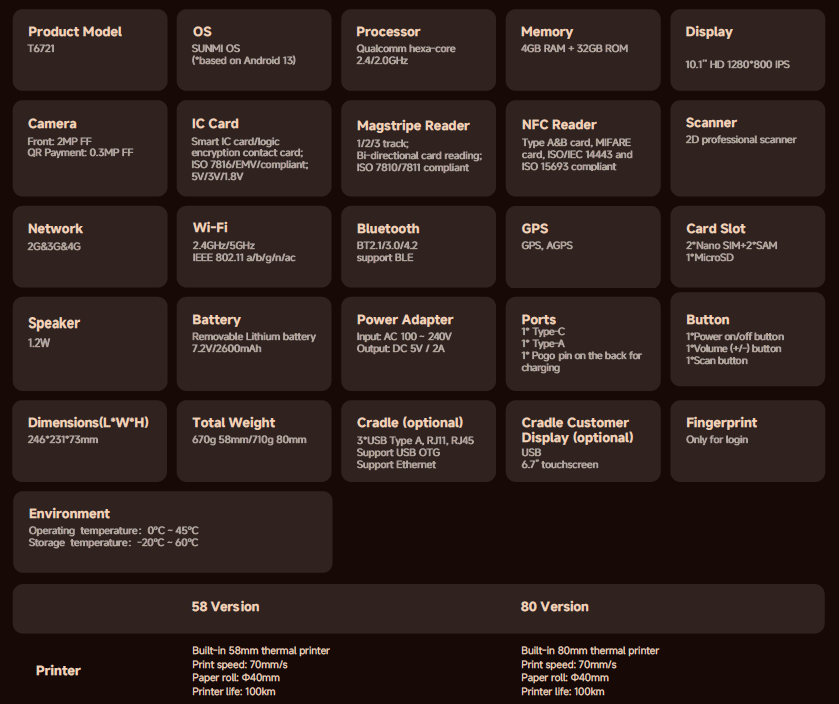Image resolution: width=839 pixels, height=704 pixels.
Task: Click the Magstripe Reader heading
Action: point(413,126)
